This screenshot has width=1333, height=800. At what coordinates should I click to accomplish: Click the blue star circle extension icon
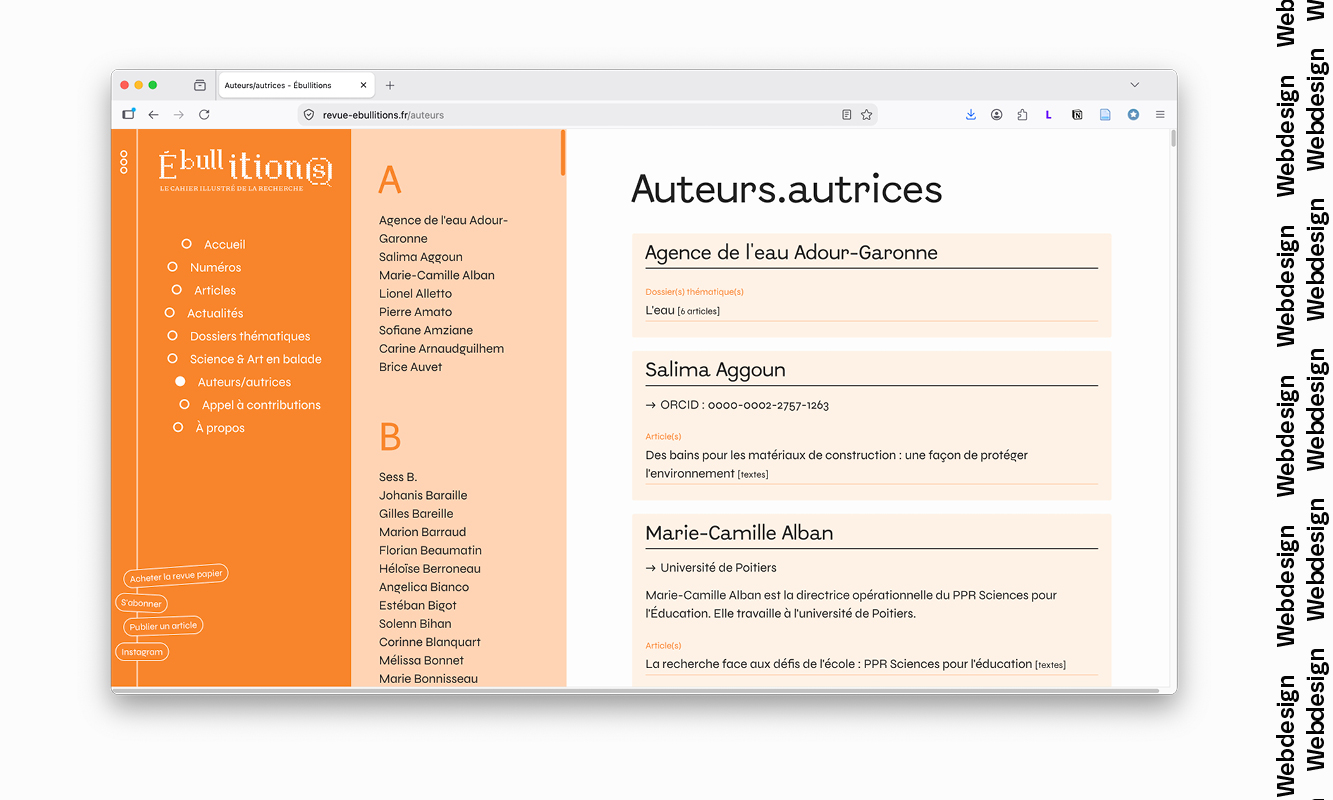(1133, 115)
